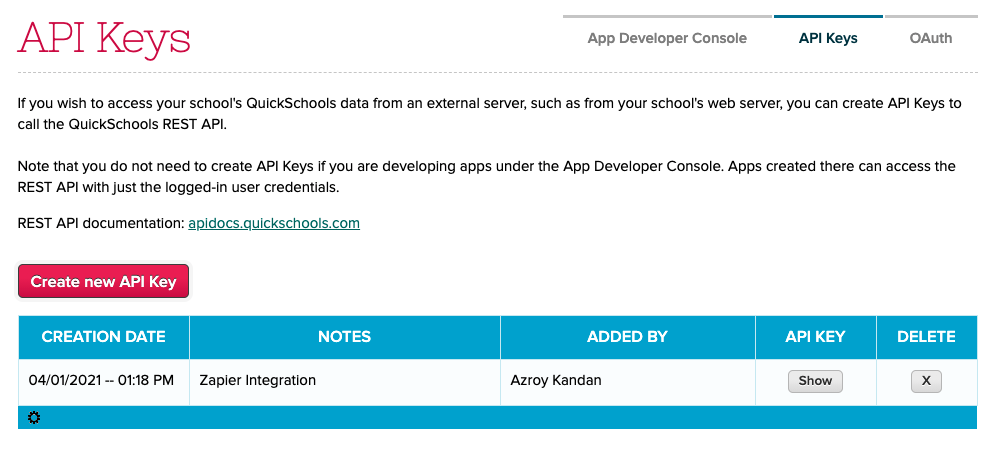Click the ADDED BY column header
The width and height of the screenshot is (999, 470).
pyautogui.click(x=628, y=337)
